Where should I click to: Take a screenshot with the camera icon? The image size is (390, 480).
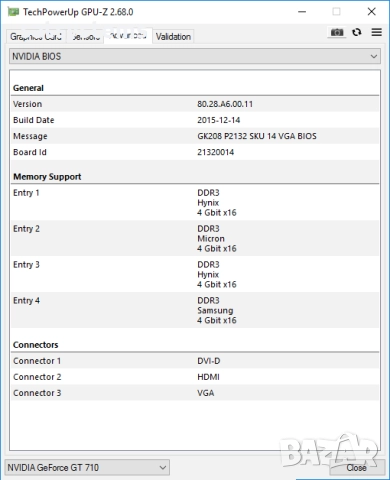point(337,32)
